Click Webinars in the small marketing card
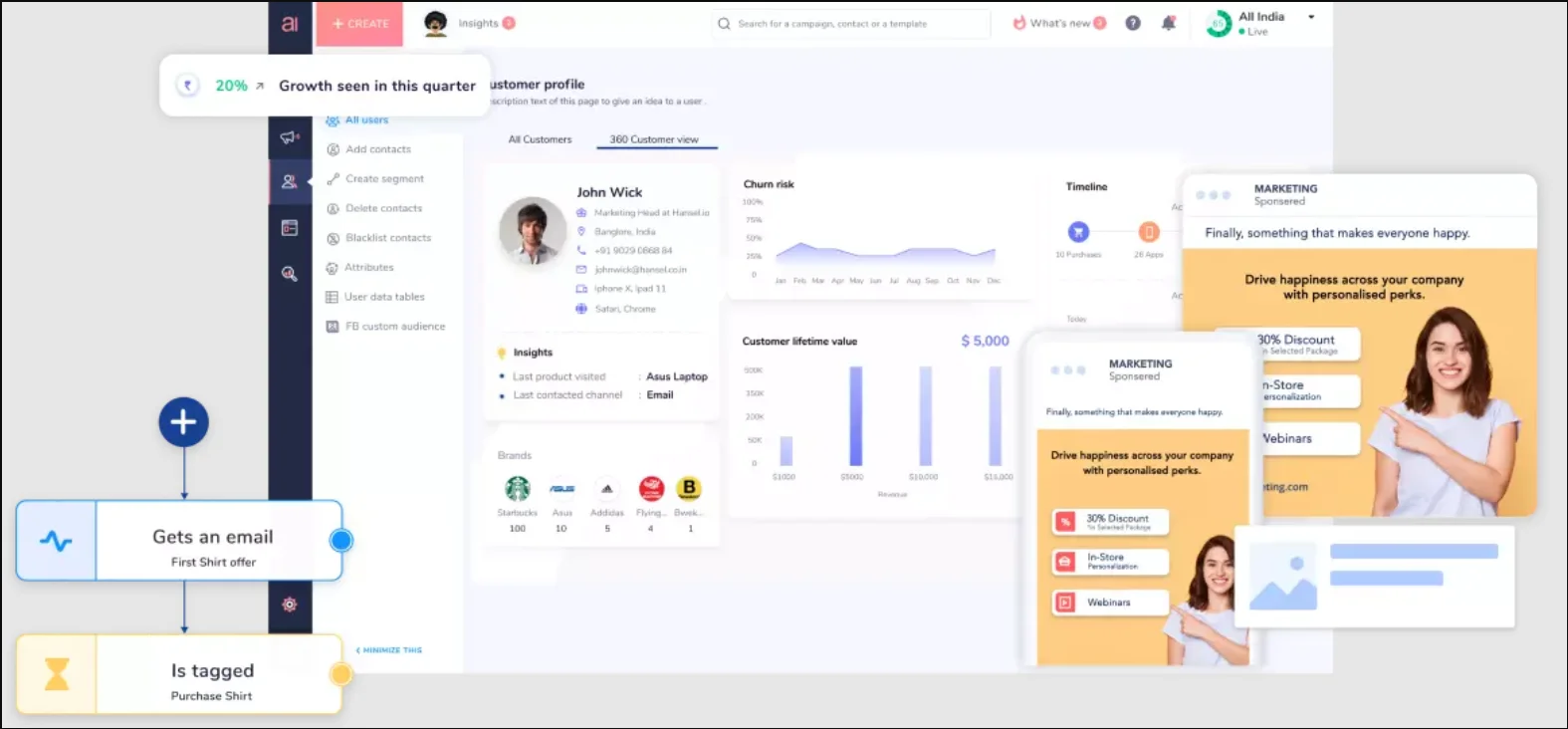This screenshot has height=729, width=1568. [x=1110, y=603]
